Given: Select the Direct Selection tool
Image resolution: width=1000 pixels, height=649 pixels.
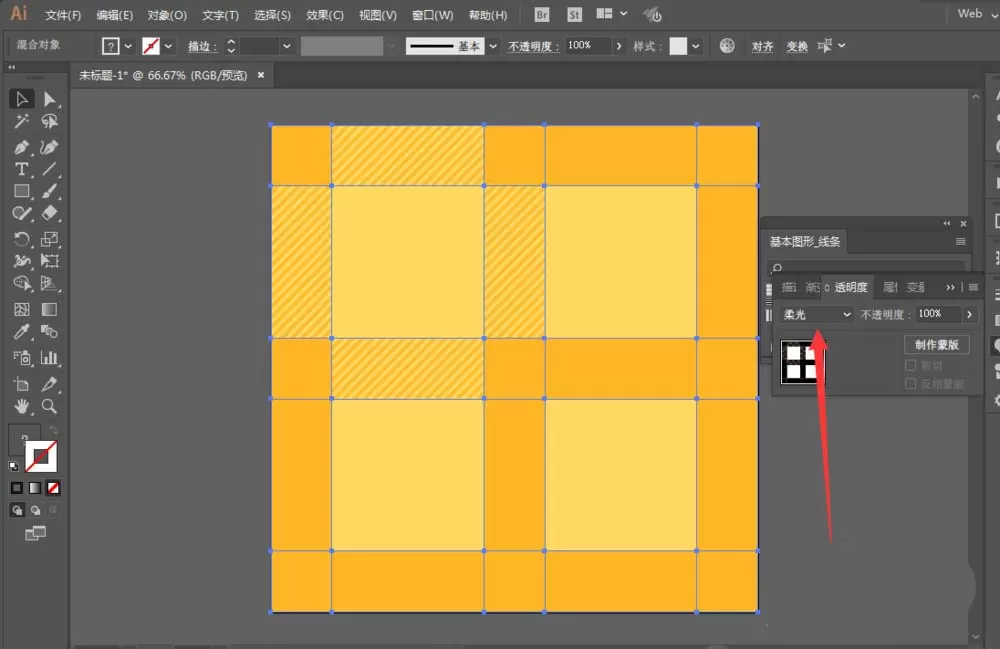Looking at the screenshot, I should point(49,99).
